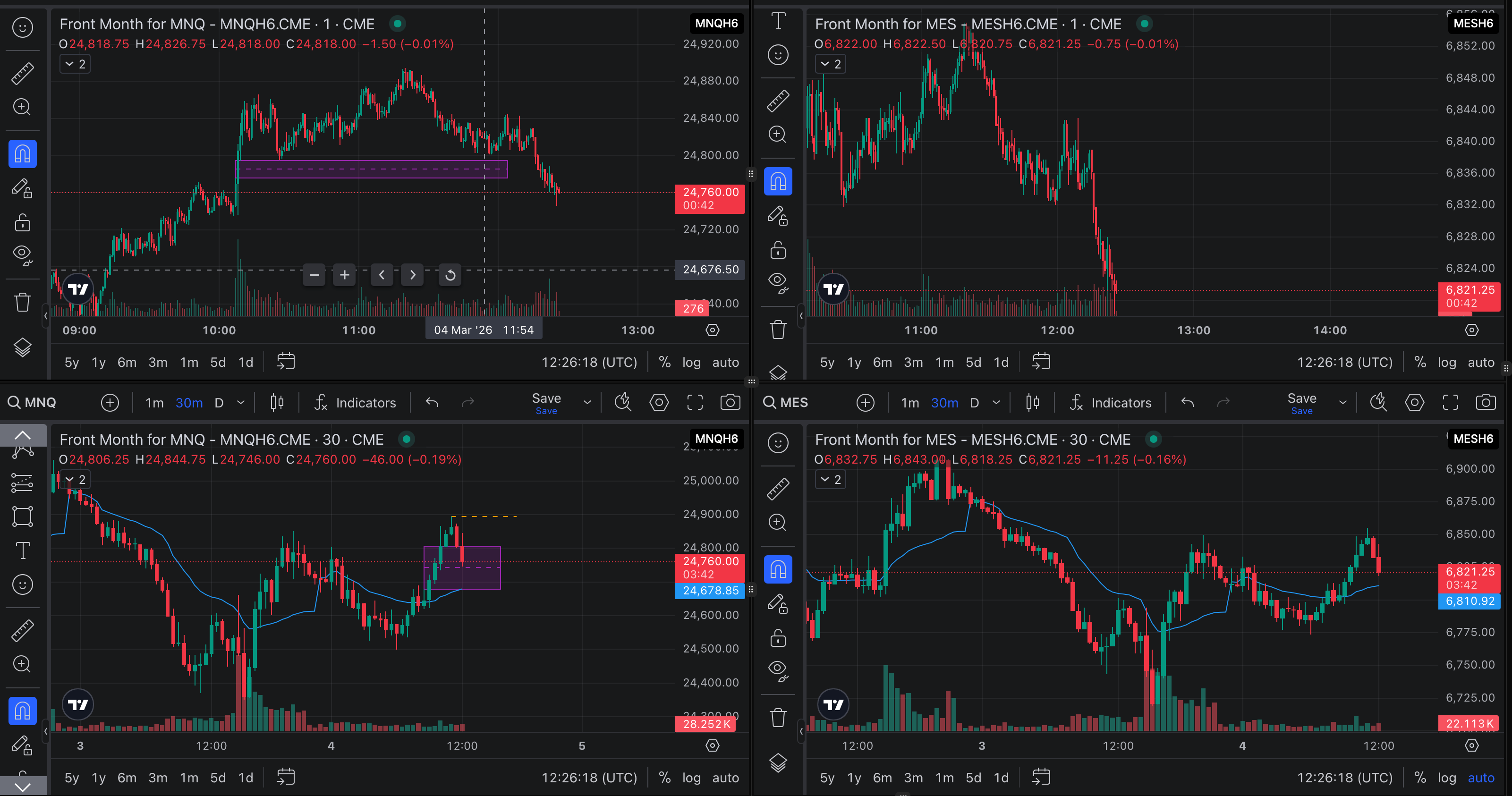Reset chart view in MNQ navigation controls

pyautogui.click(x=450, y=275)
